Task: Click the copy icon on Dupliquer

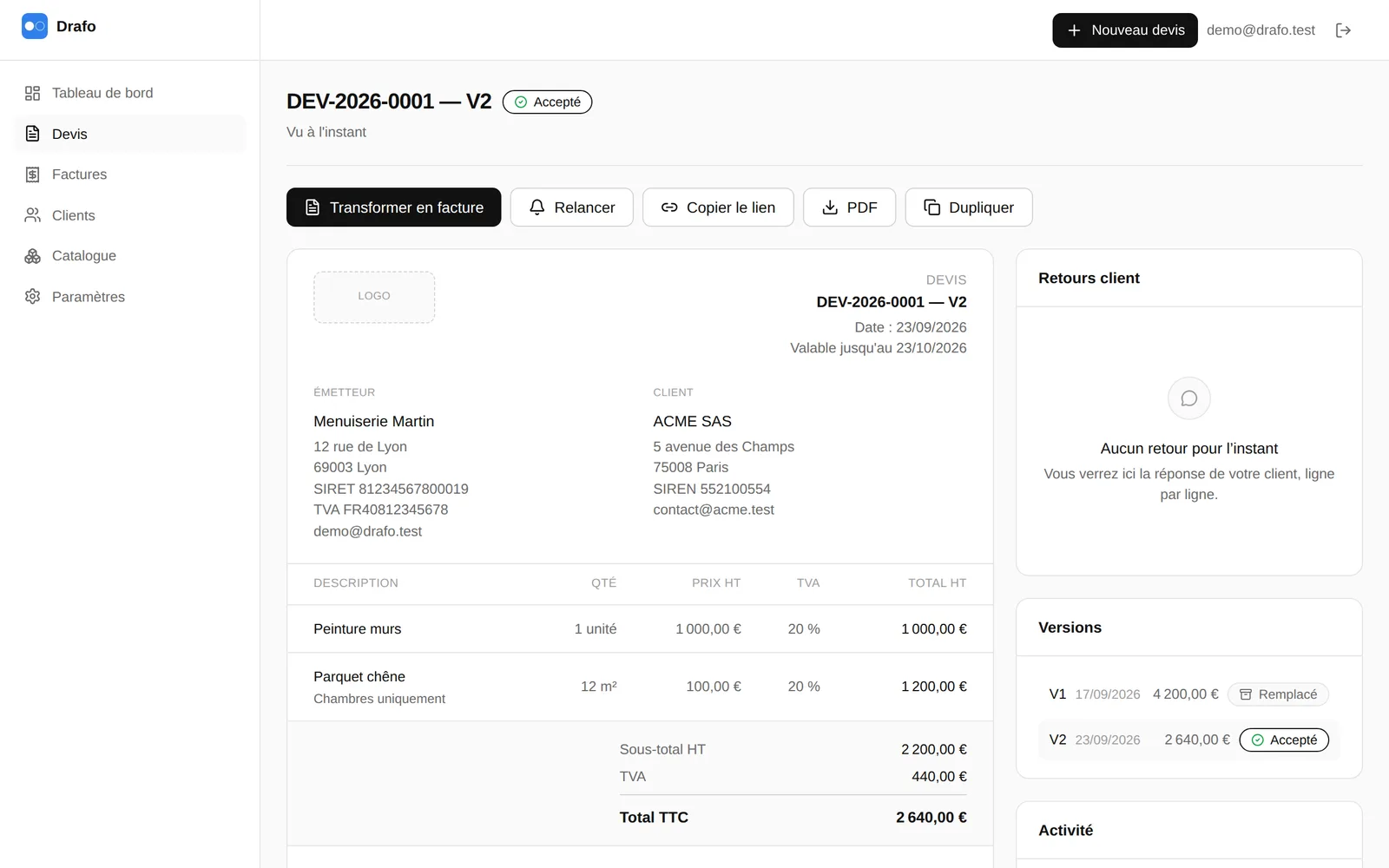Action: click(932, 207)
